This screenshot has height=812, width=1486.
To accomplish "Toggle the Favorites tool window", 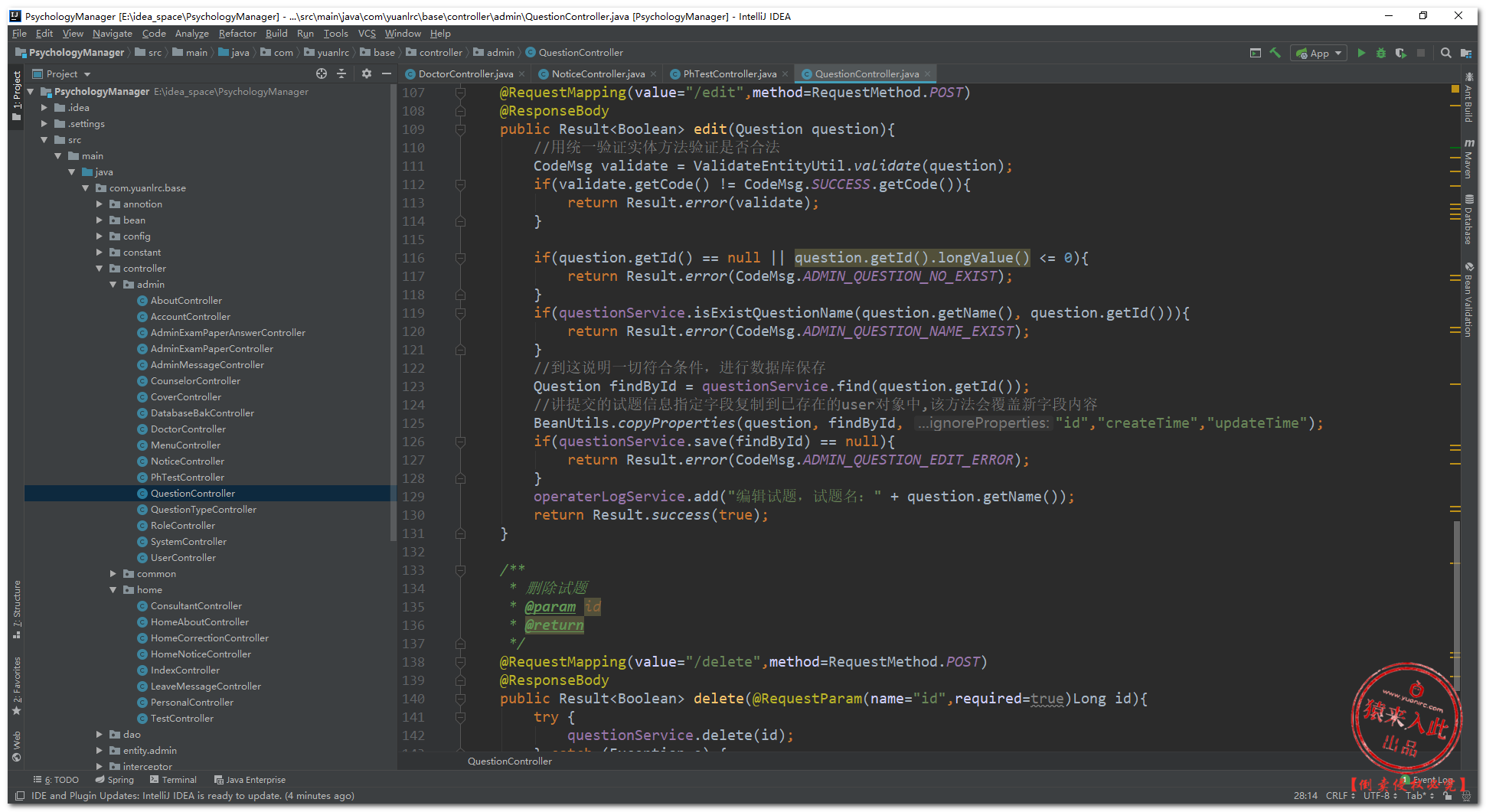I will coord(17,683).
